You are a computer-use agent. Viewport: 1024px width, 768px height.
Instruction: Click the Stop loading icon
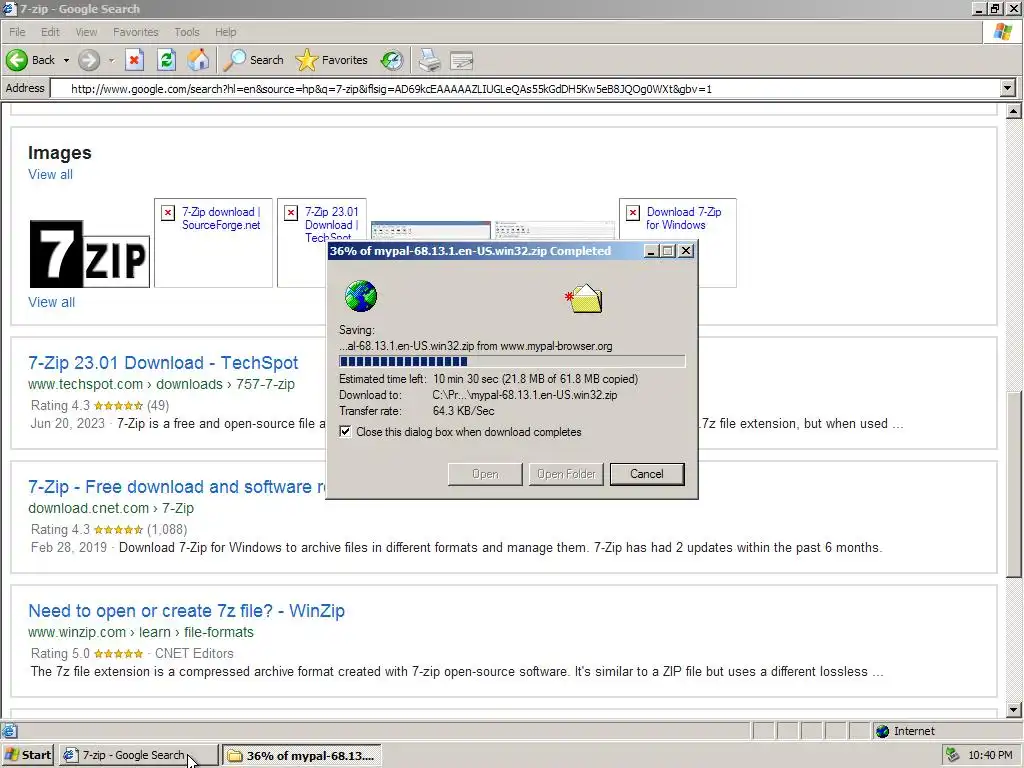click(134, 60)
